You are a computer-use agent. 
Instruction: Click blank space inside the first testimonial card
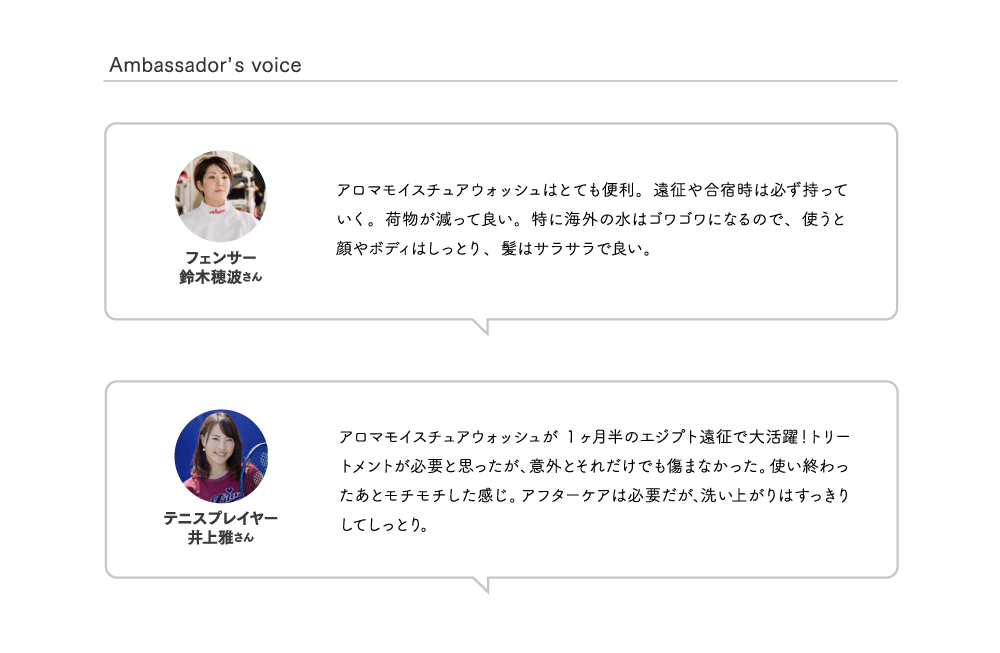tap(574, 290)
